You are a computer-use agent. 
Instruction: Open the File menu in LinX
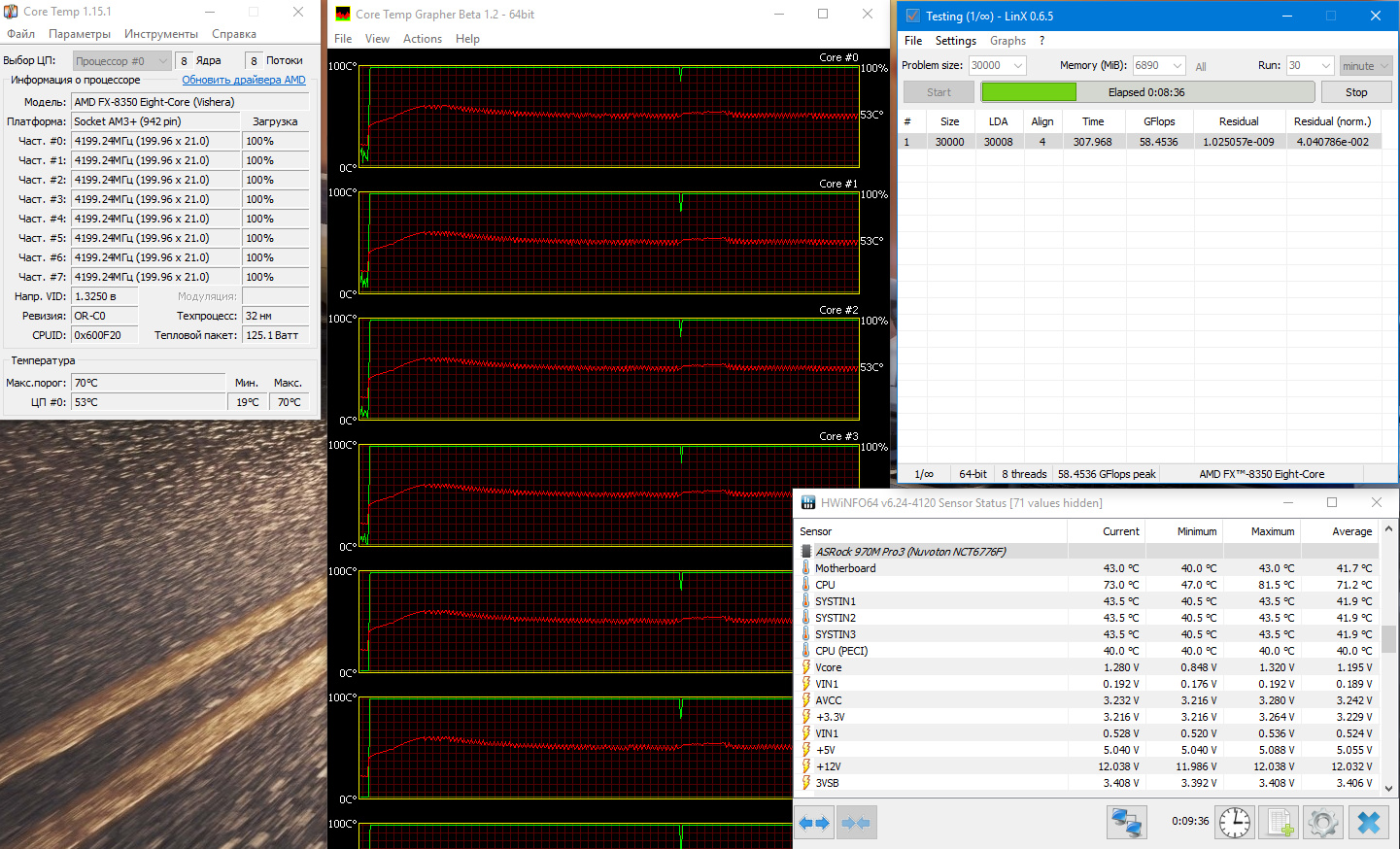coord(913,41)
